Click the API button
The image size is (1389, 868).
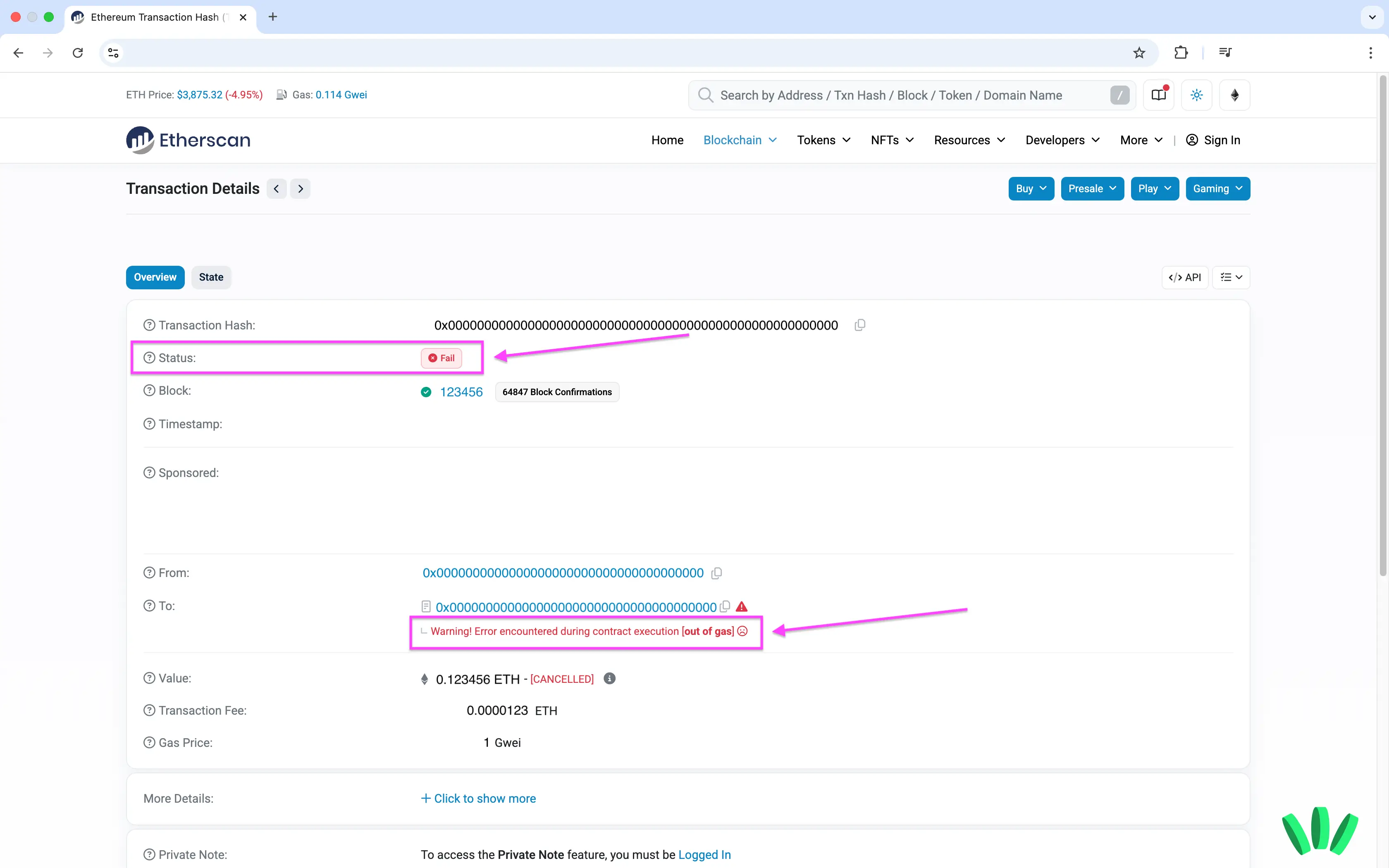pos(1185,277)
